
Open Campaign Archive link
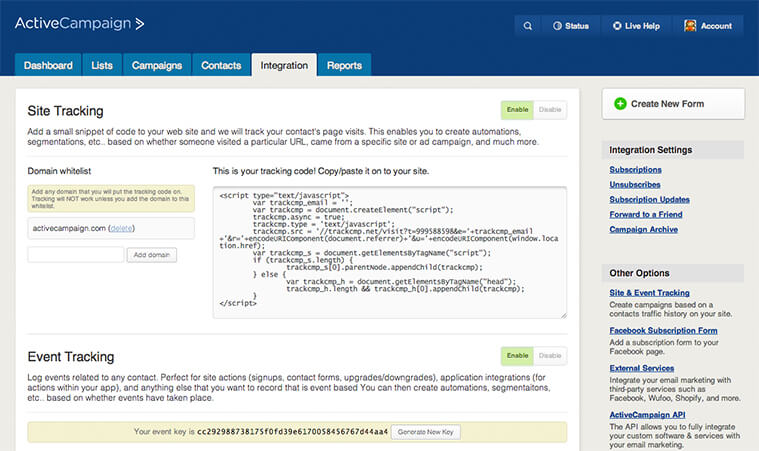[643, 229]
